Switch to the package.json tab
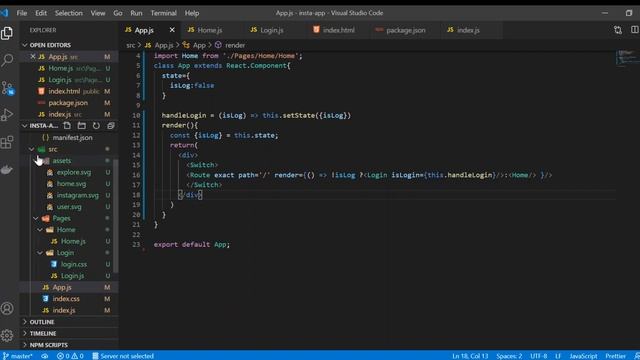 405,30
